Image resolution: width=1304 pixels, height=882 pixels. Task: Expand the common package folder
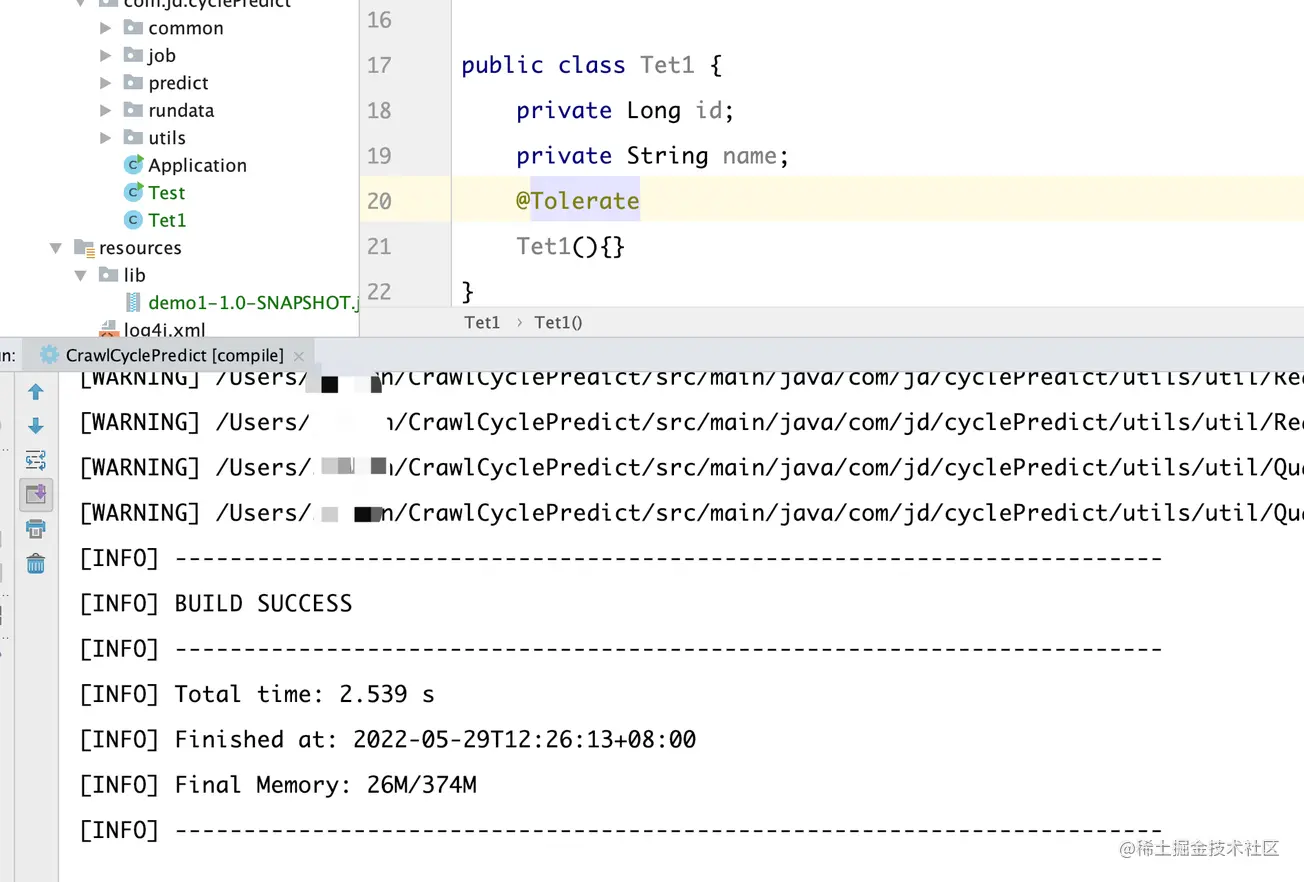[106, 28]
